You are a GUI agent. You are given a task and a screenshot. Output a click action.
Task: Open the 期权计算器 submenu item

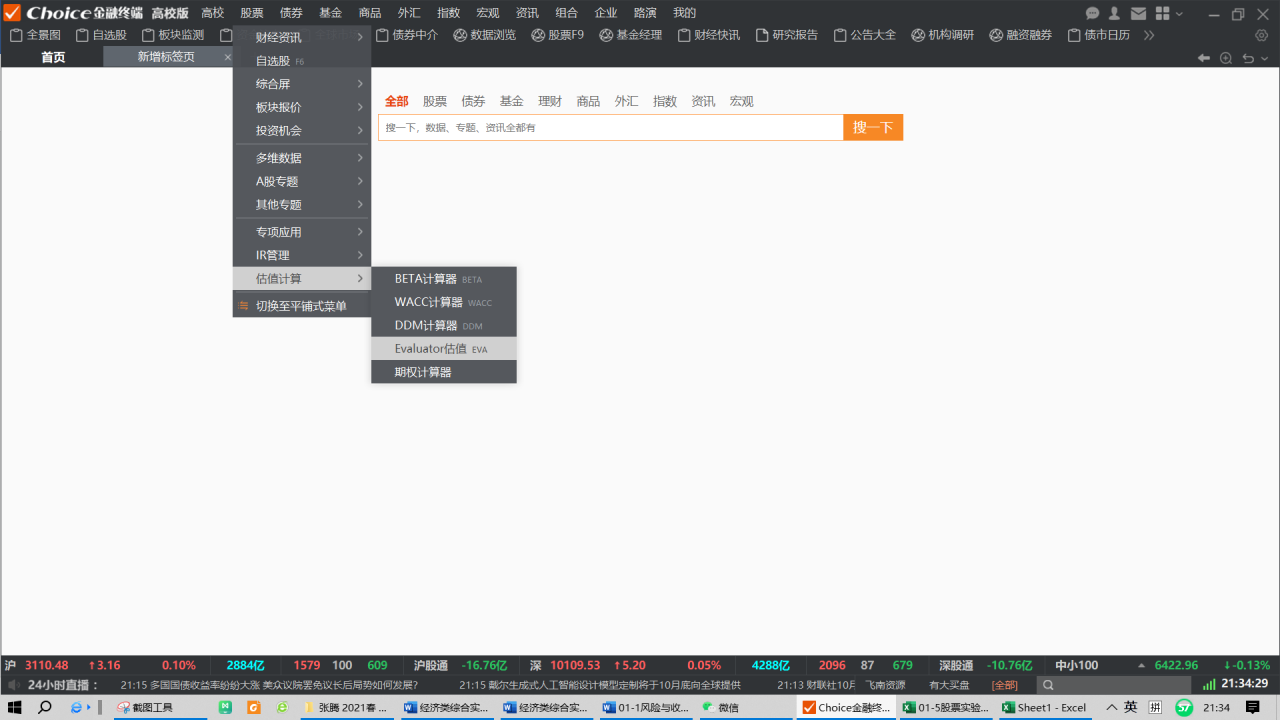[444, 372]
